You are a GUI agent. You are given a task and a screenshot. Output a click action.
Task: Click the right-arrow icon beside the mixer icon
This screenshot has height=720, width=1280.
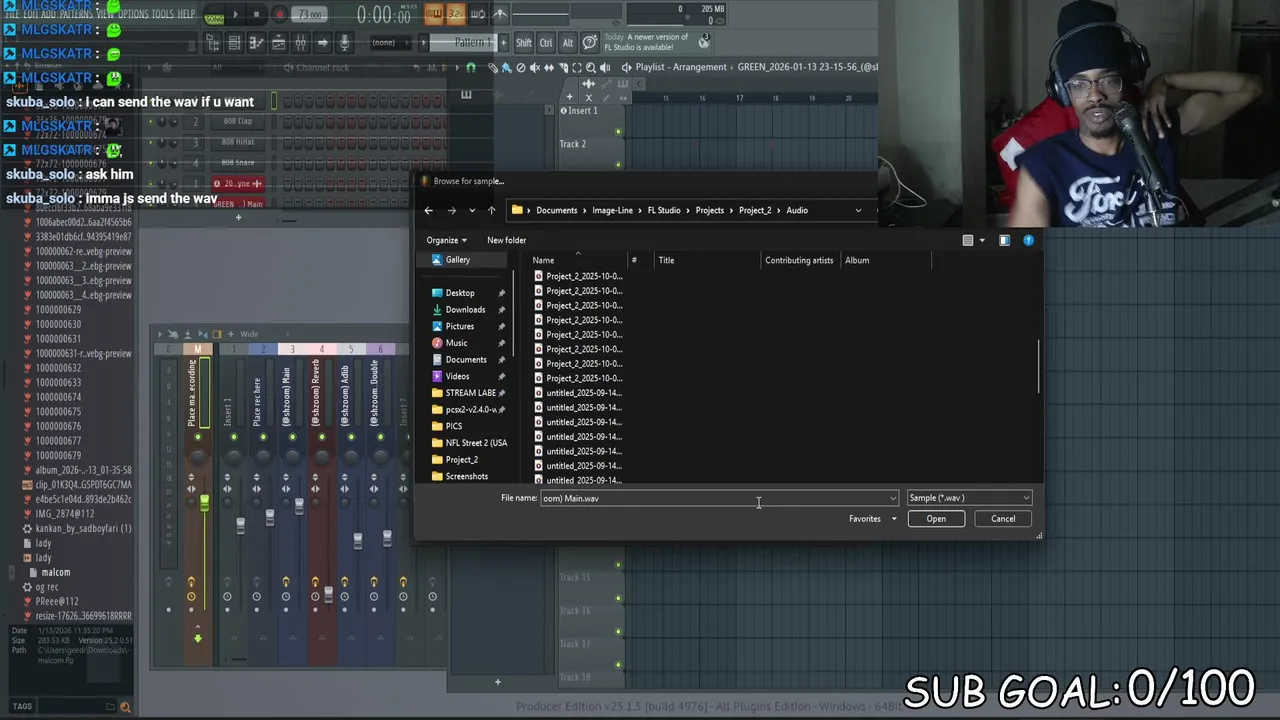tap(322, 42)
